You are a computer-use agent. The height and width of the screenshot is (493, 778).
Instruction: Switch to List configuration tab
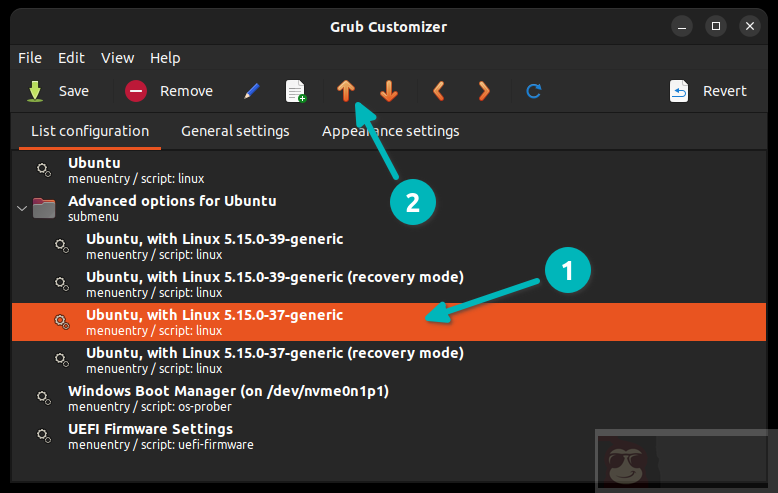[x=90, y=131]
